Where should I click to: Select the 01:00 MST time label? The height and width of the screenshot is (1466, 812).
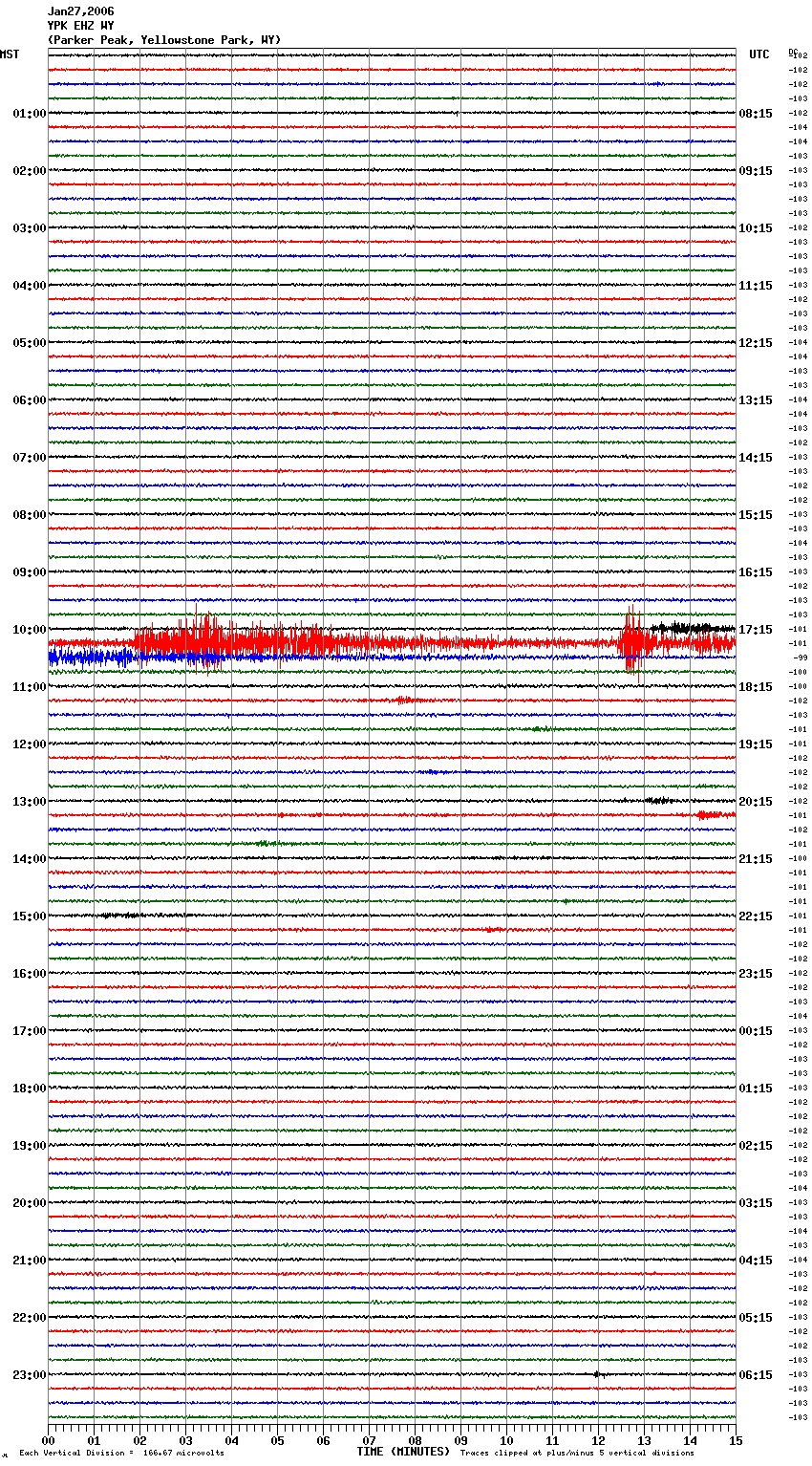click(x=30, y=114)
